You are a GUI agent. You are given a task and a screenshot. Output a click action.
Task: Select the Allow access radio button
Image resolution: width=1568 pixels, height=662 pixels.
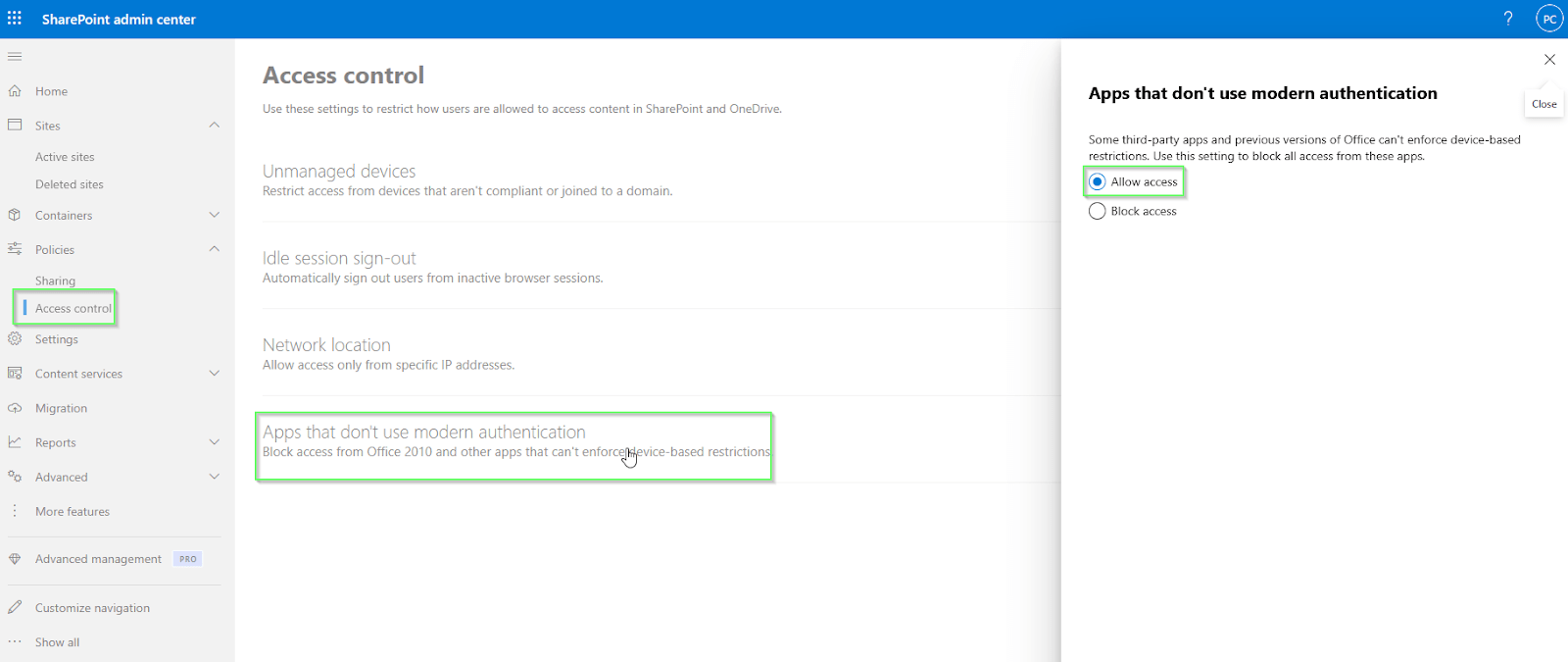[x=1098, y=181]
